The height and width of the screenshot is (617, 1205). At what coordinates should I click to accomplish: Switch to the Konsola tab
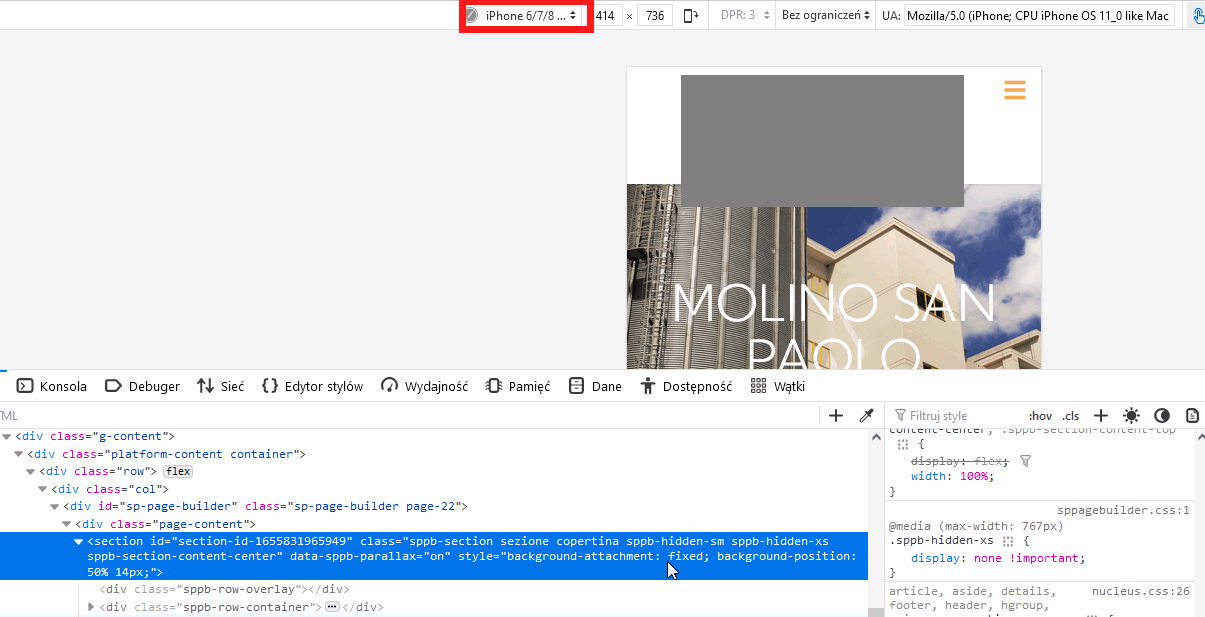click(52, 386)
